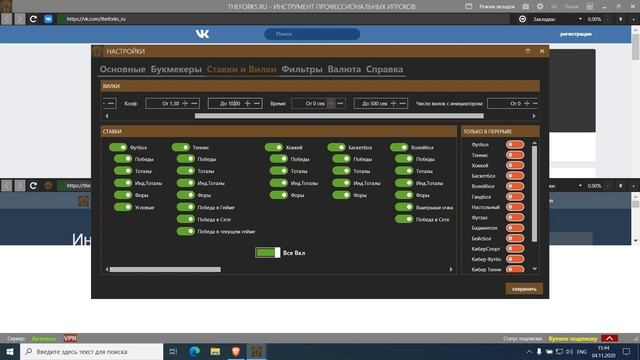Open dropdown arrow in lower browser bar
Screen dimensions: 640x360
click(x=580, y=186)
